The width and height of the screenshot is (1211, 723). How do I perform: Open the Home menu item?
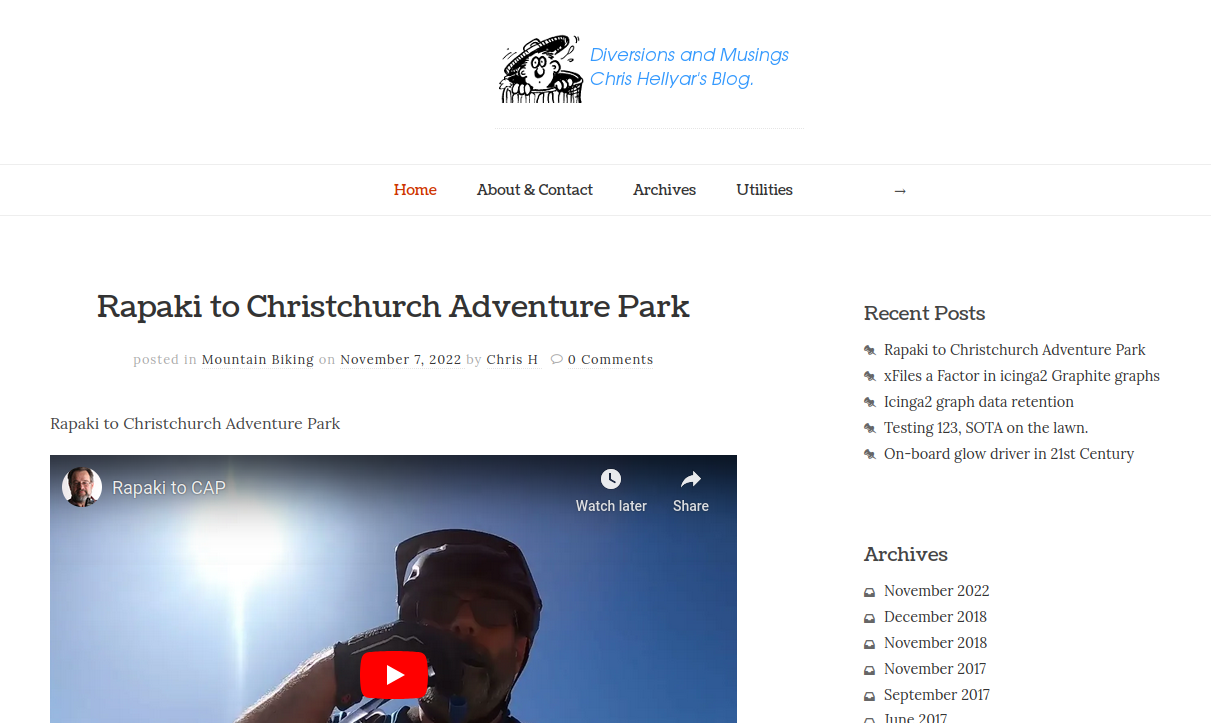tap(415, 190)
